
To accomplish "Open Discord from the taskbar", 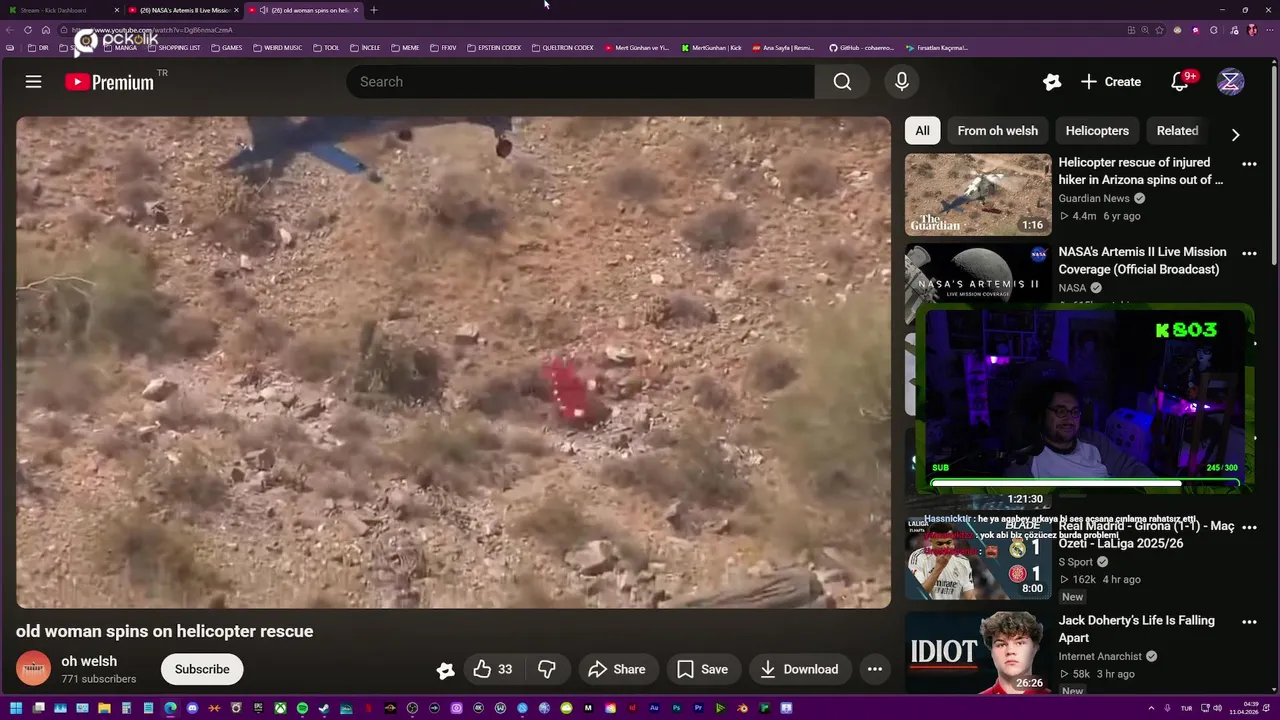I will (x=192, y=708).
